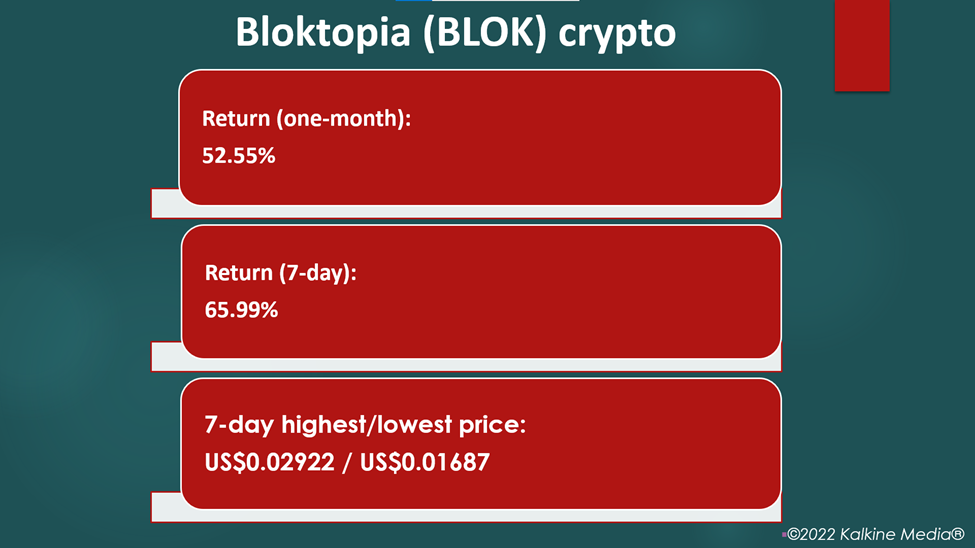Click the small purple dot before copyright text
The image size is (975, 548).
784,534
